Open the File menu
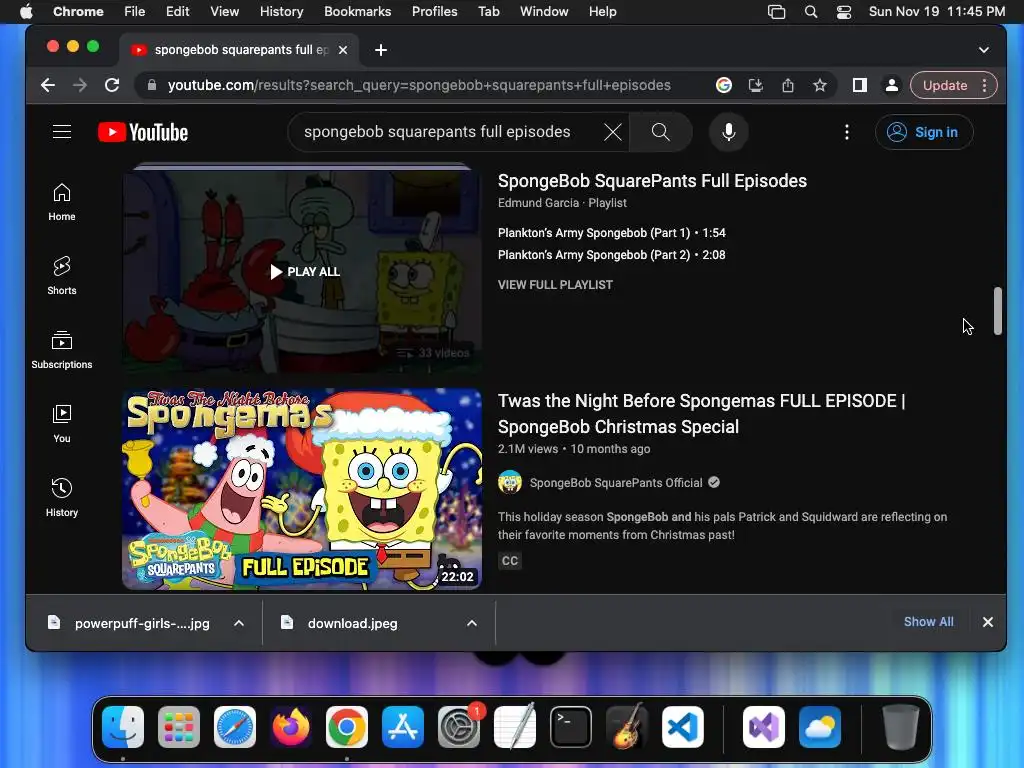The height and width of the screenshot is (768, 1024). click(135, 11)
